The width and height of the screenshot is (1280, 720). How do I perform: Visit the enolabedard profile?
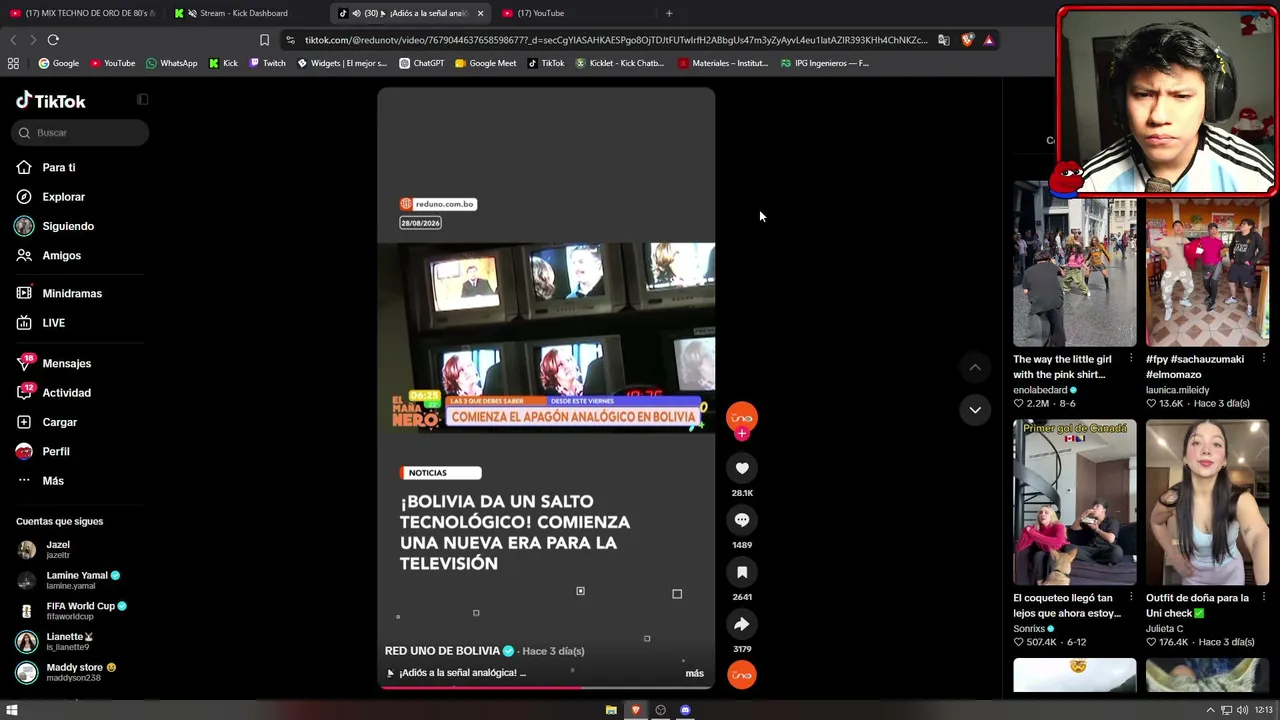click(x=1040, y=390)
